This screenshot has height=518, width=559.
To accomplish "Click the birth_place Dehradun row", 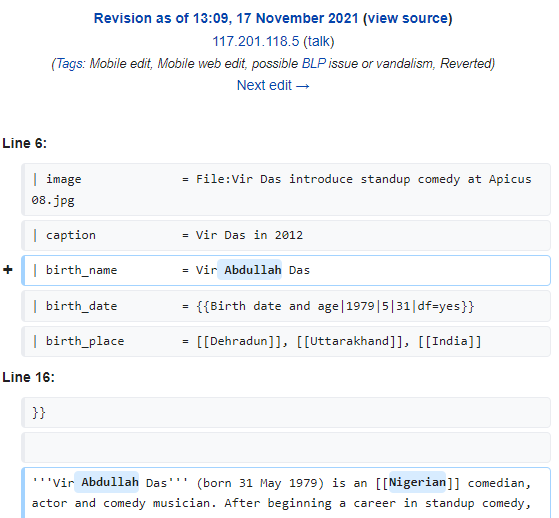I will [286, 341].
